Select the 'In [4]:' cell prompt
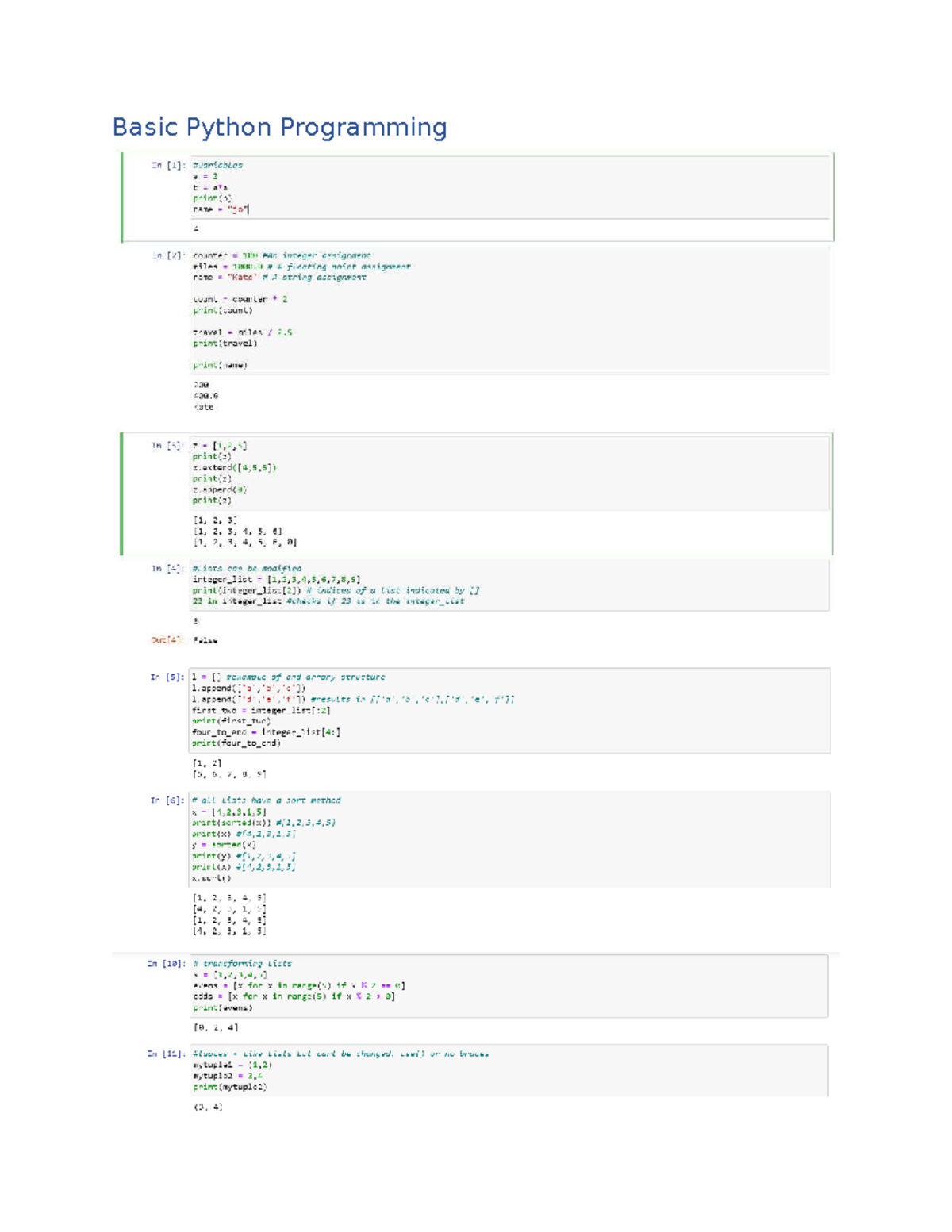952x1232 pixels. (x=169, y=568)
